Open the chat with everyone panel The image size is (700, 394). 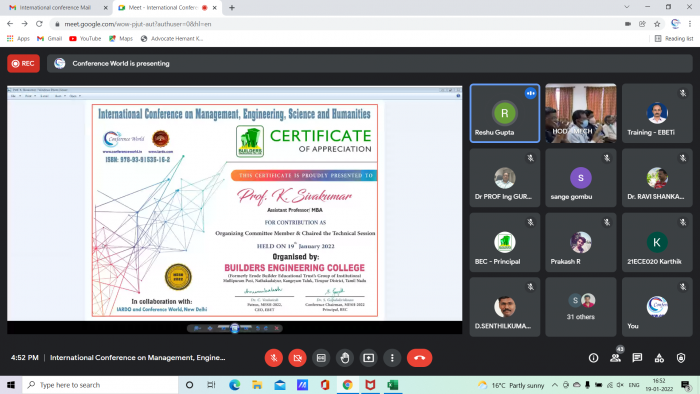click(637, 358)
